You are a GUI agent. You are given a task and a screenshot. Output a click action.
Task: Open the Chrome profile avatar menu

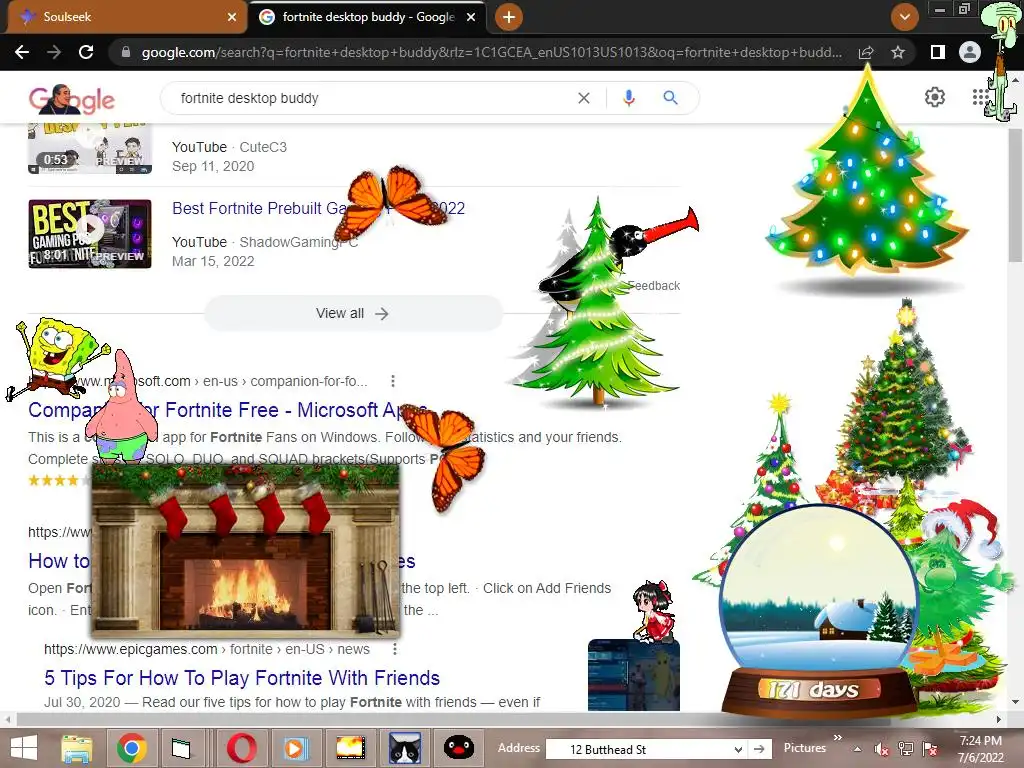pos(970,52)
